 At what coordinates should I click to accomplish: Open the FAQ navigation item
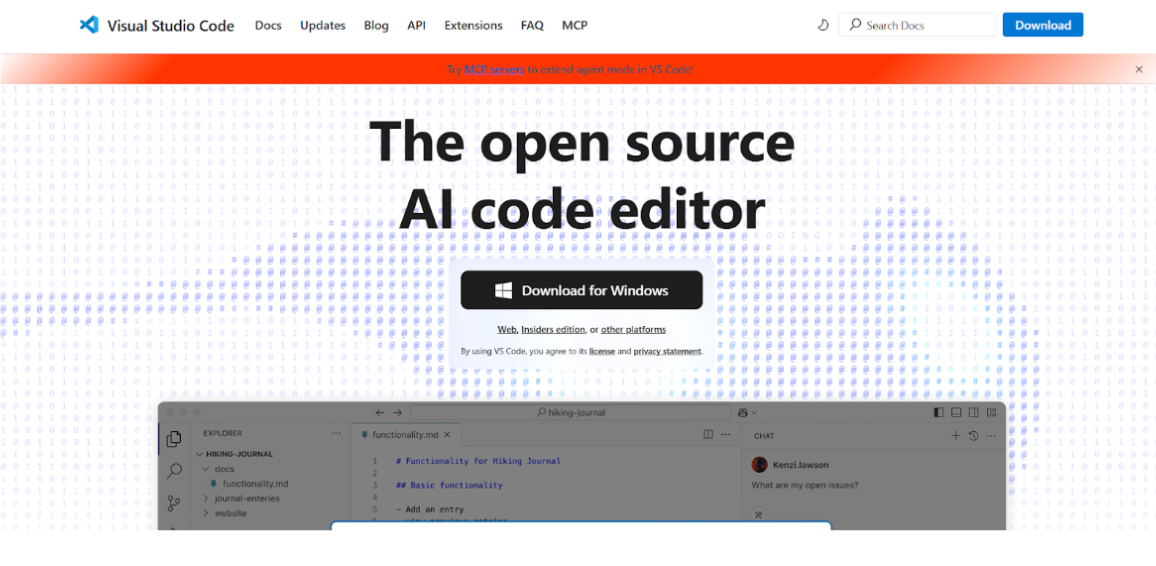(532, 25)
